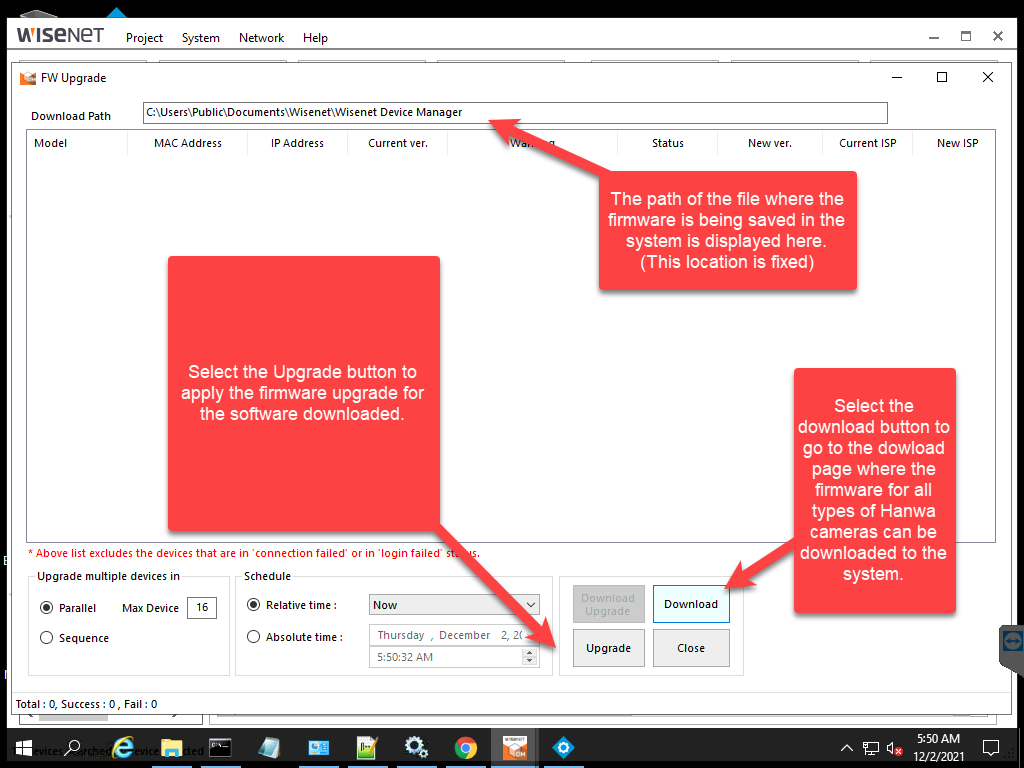1024x768 pixels.
Task: Open the Settings gear icon on the taskbar
Action: 416,747
